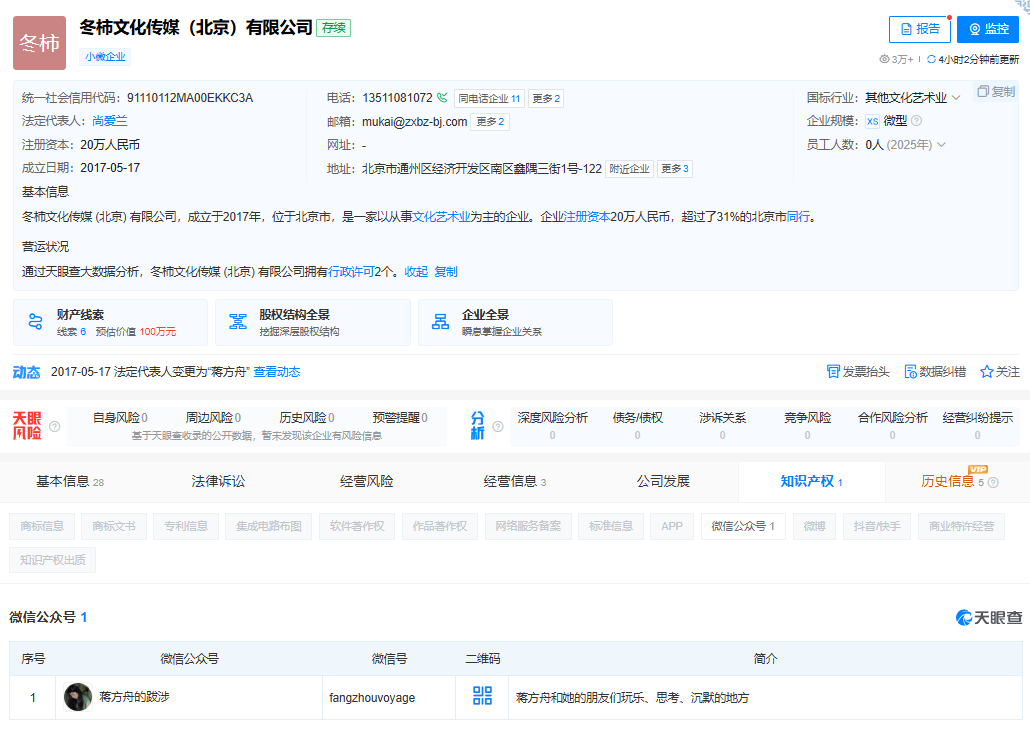Click 发票抬头 invoice icon
Viewport: 1030px width, 735px height.
(x=833, y=372)
